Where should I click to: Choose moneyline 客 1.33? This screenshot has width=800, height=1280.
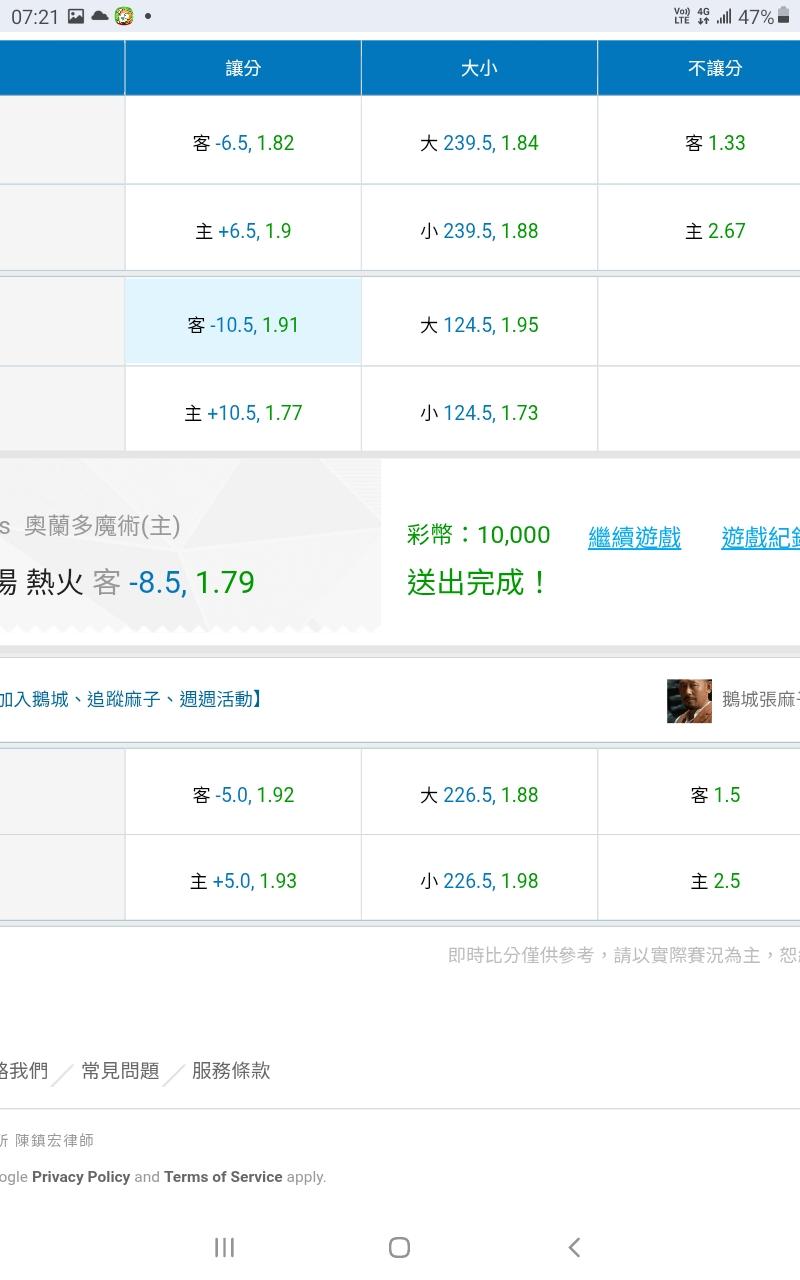pyautogui.click(x=715, y=143)
